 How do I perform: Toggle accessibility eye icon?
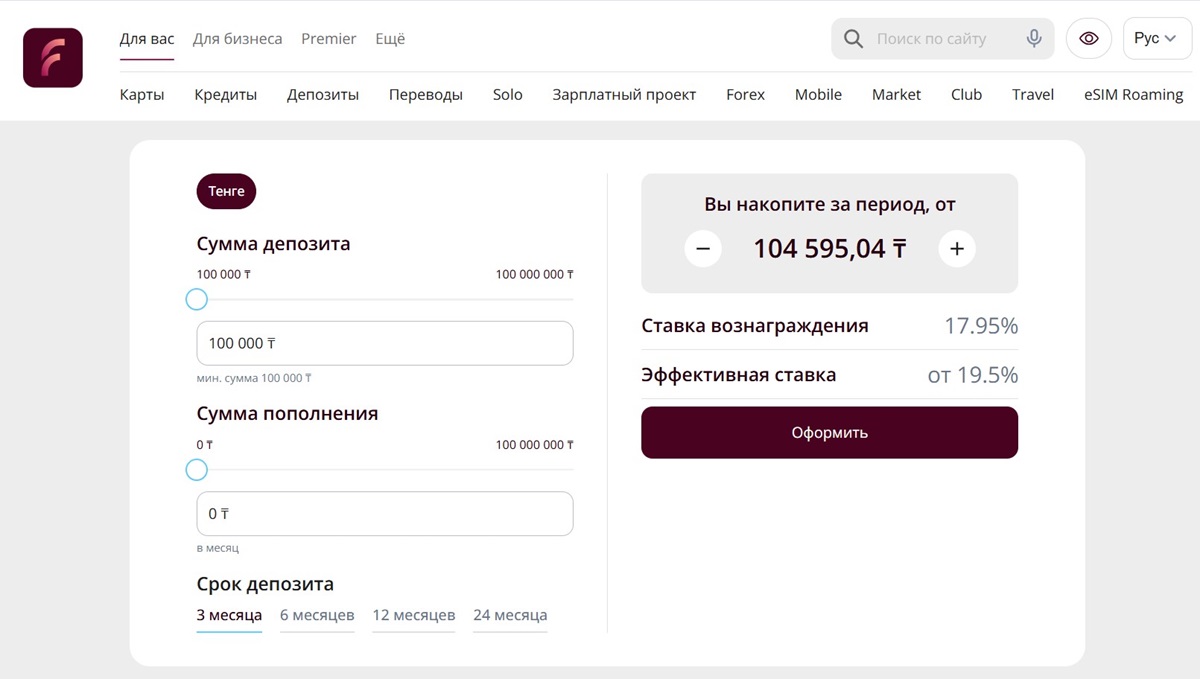click(x=1089, y=39)
